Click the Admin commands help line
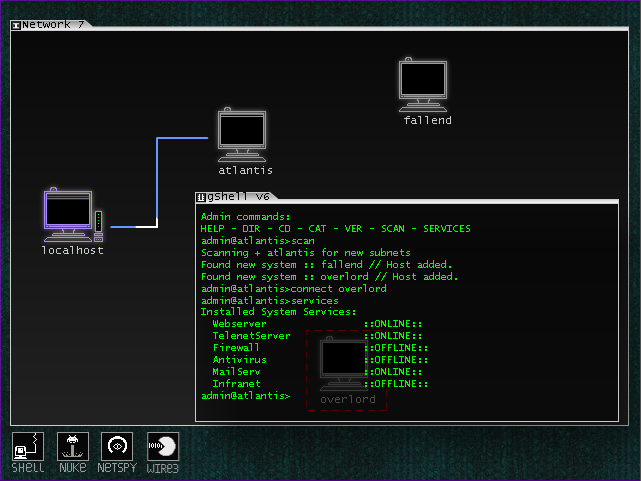The width and height of the screenshot is (641, 481). pos(245,217)
